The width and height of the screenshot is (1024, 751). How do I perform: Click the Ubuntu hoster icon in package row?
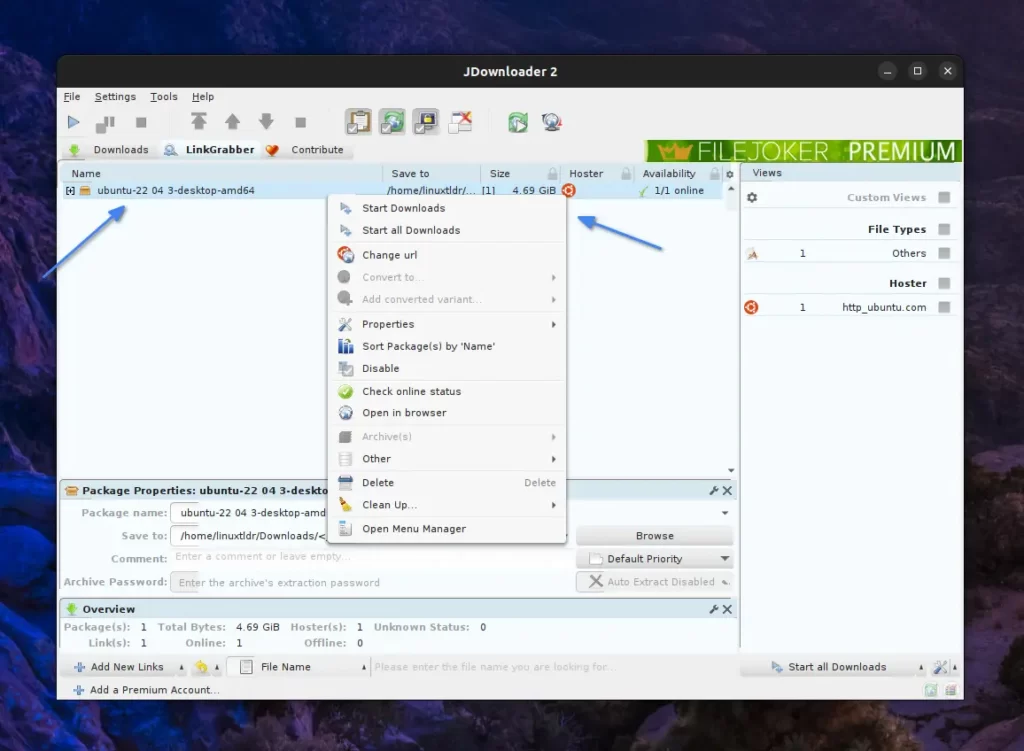[x=569, y=191]
